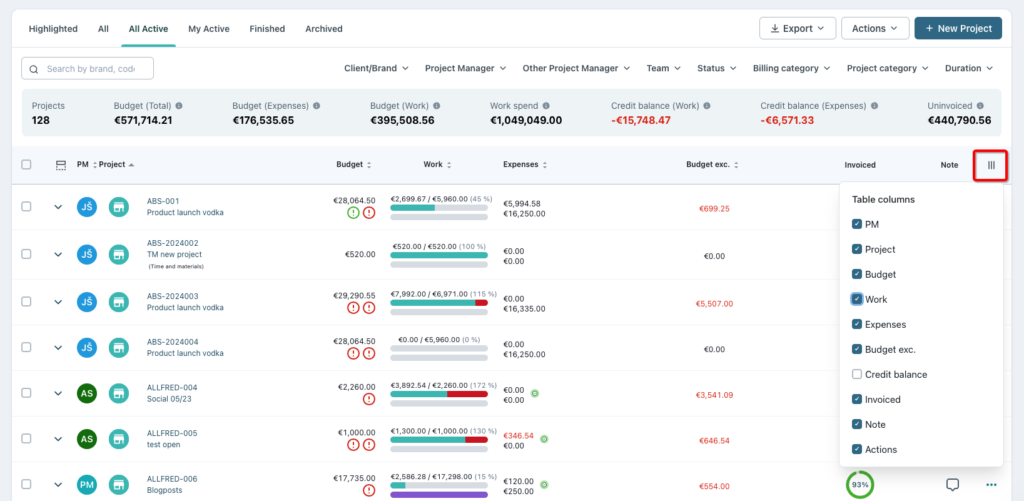Select the ALLFRED-005 row checkbox
Image resolution: width=1024 pixels, height=501 pixels.
[x=26, y=438]
